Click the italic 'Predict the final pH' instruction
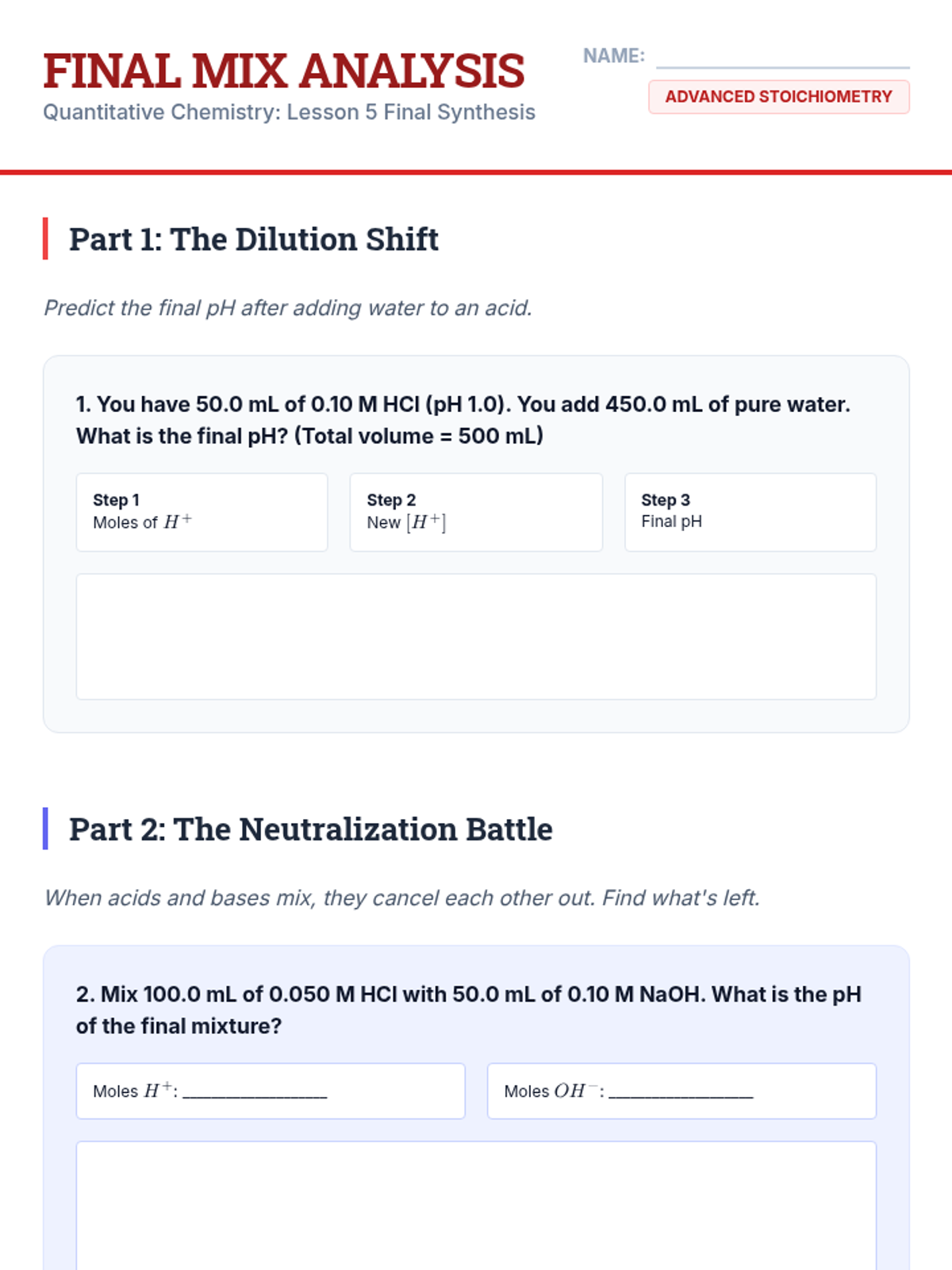This screenshot has width=952, height=1270. click(x=287, y=308)
